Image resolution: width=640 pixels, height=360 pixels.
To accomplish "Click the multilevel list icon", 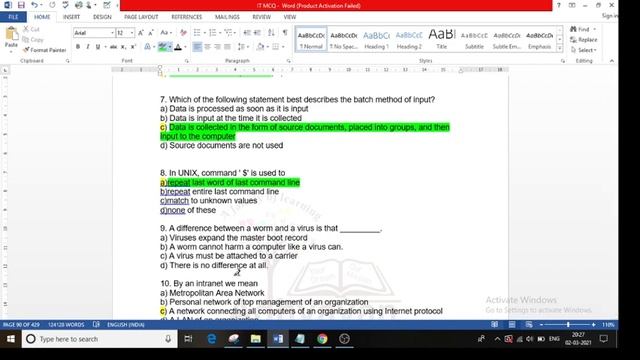I will pyautogui.click(x=228, y=33).
